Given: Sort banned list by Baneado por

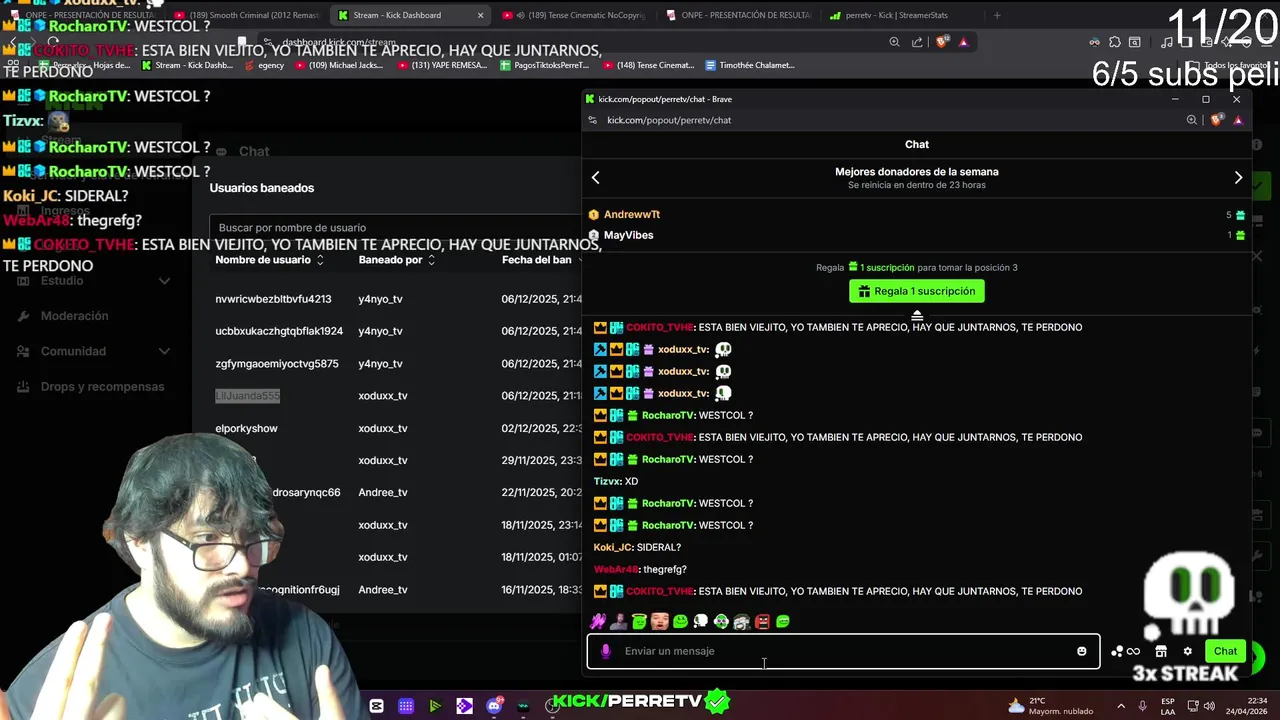Looking at the screenshot, I should [x=397, y=260].
